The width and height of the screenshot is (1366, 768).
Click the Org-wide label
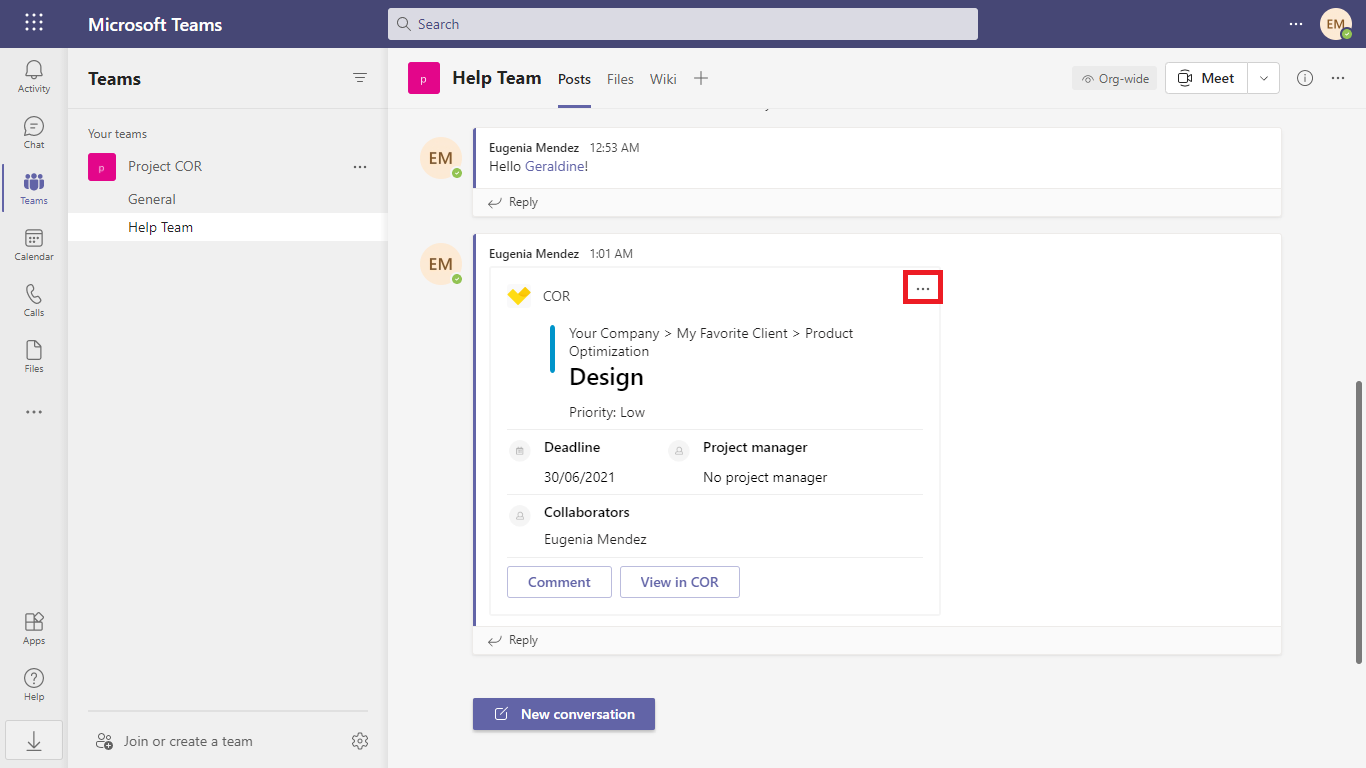click(x=1114, y=78)
